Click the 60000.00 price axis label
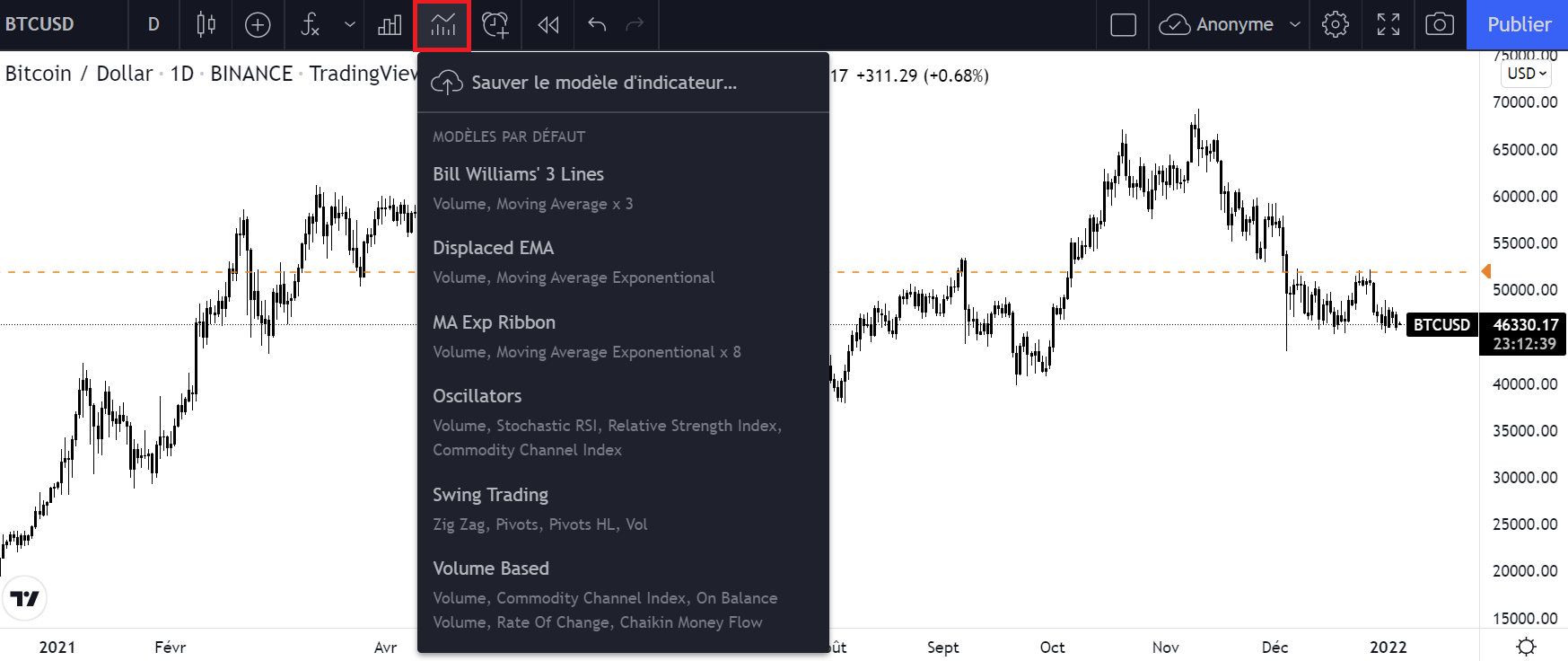The width and height of the screenshot is (1568, 661). [x=1524, y=196]
